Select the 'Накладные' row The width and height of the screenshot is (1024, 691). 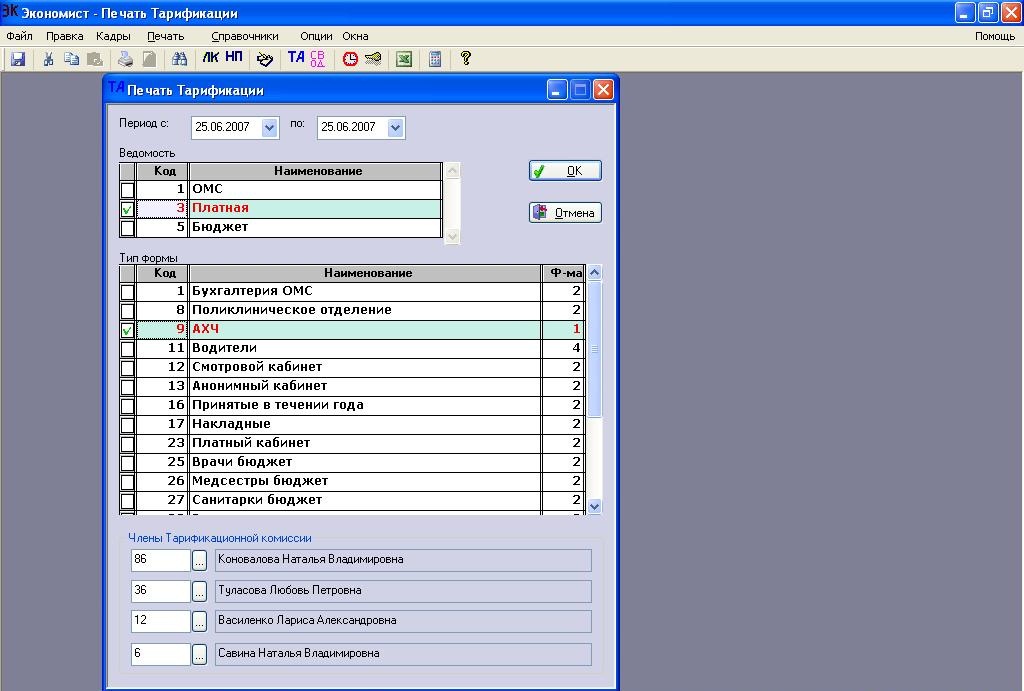pyautogui.click(x=352, y=425)
